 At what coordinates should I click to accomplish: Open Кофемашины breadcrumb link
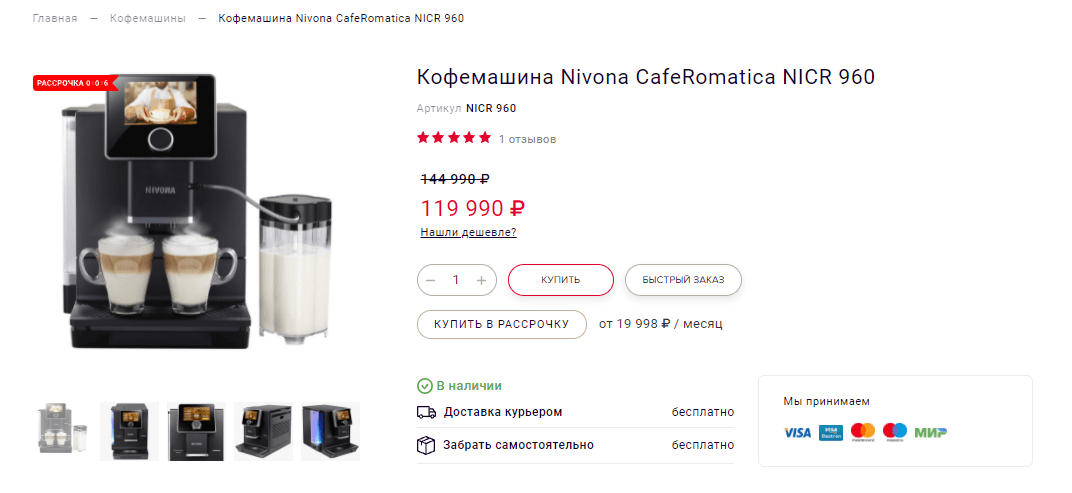point(148,19)
